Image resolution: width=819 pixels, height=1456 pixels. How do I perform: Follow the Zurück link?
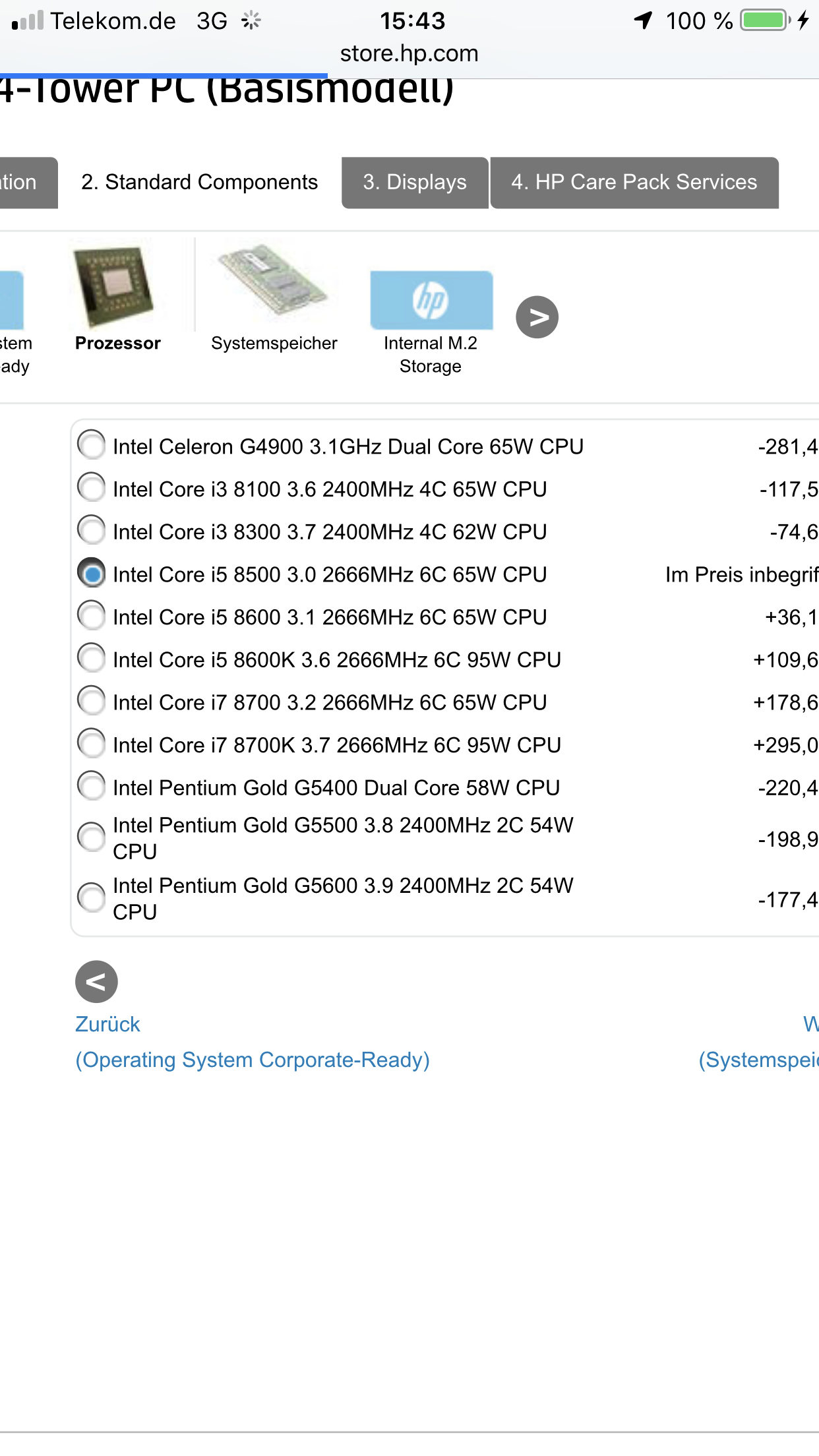(x=107, y=1024)
